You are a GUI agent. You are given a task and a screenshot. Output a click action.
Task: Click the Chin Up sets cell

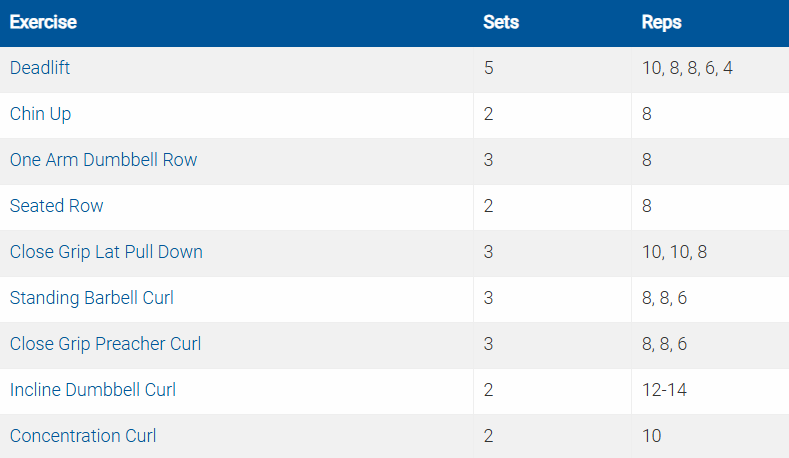pyautogui.click(x=489, y=115)
